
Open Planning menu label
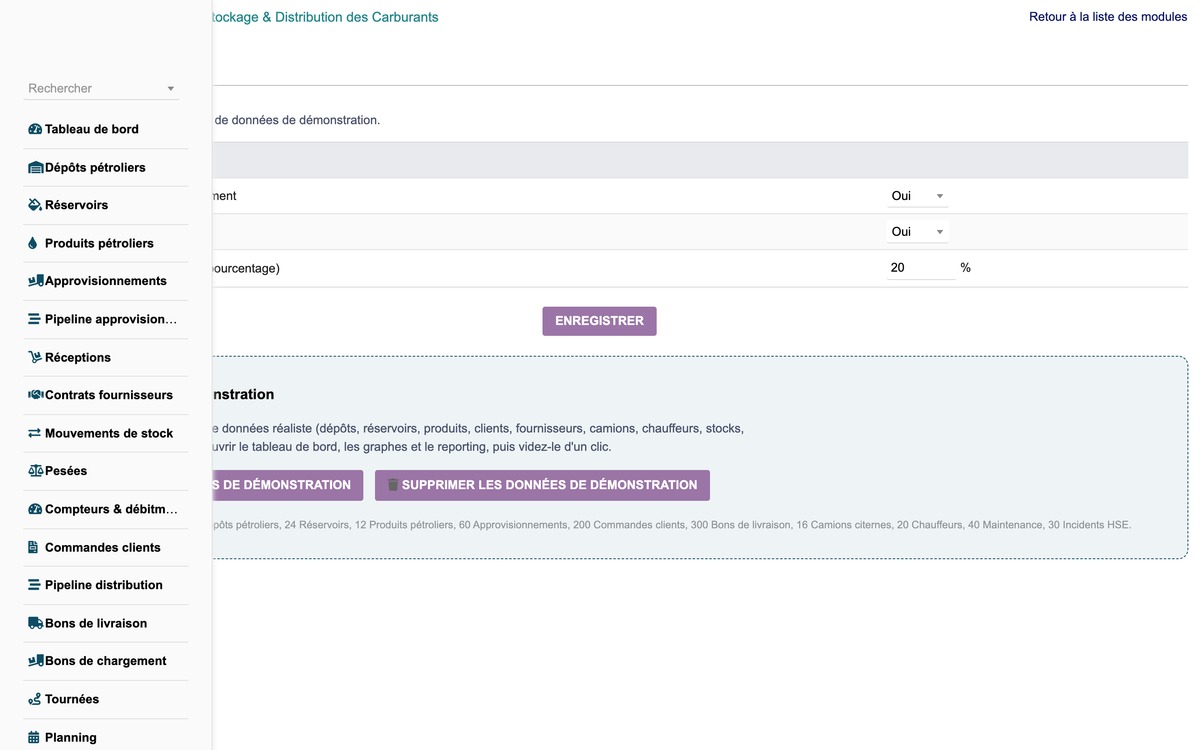click(71, 737)
